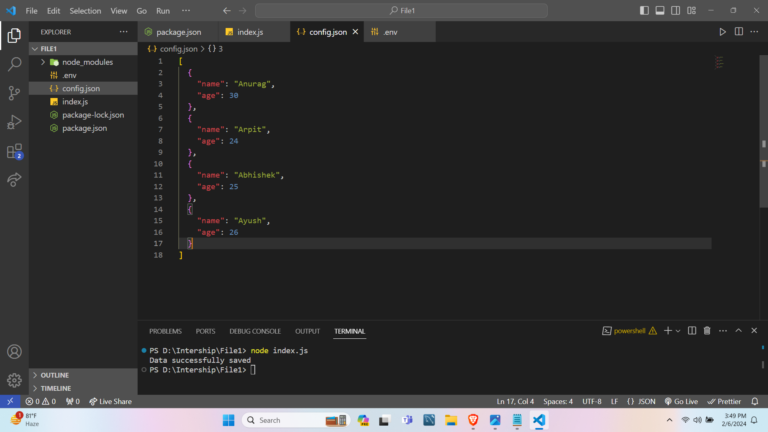The width and height of the screenshot is (768, 432).
Task: Open the Edit menu
Action: click(53, 10)
